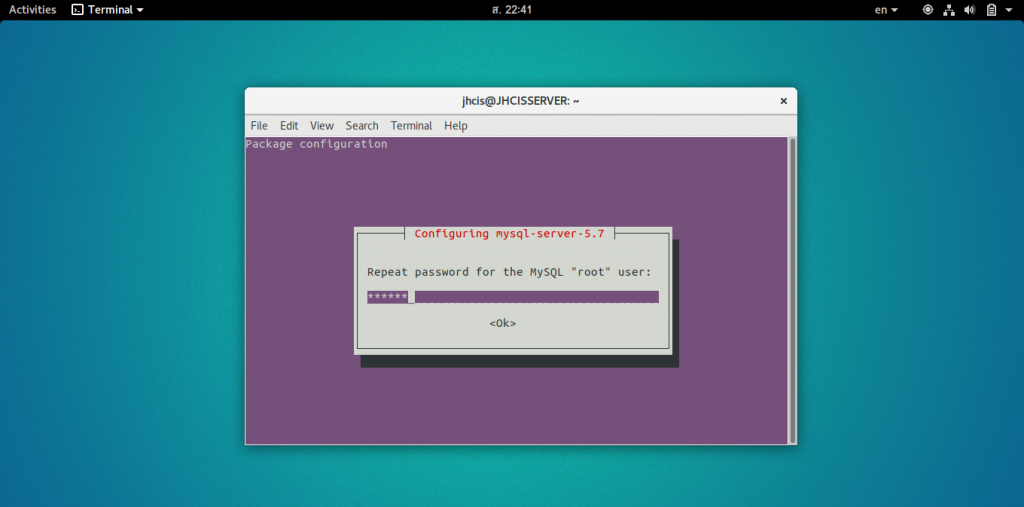Viewport: 1024px width, 507px height.
Task: Open the system menu arrow
Action: tap(1010, 10)
